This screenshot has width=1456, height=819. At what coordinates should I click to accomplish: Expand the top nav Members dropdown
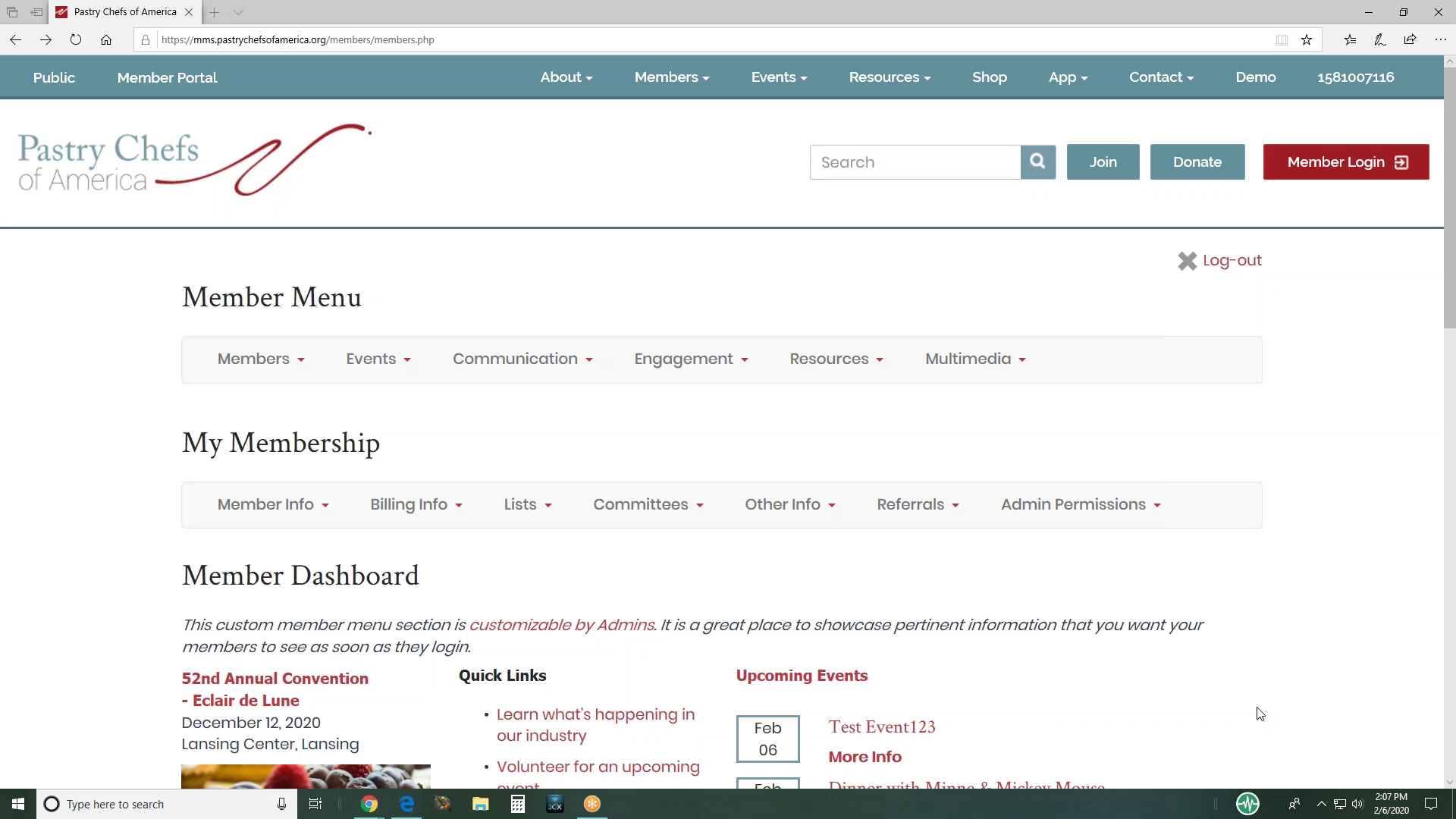click(672, 77)
